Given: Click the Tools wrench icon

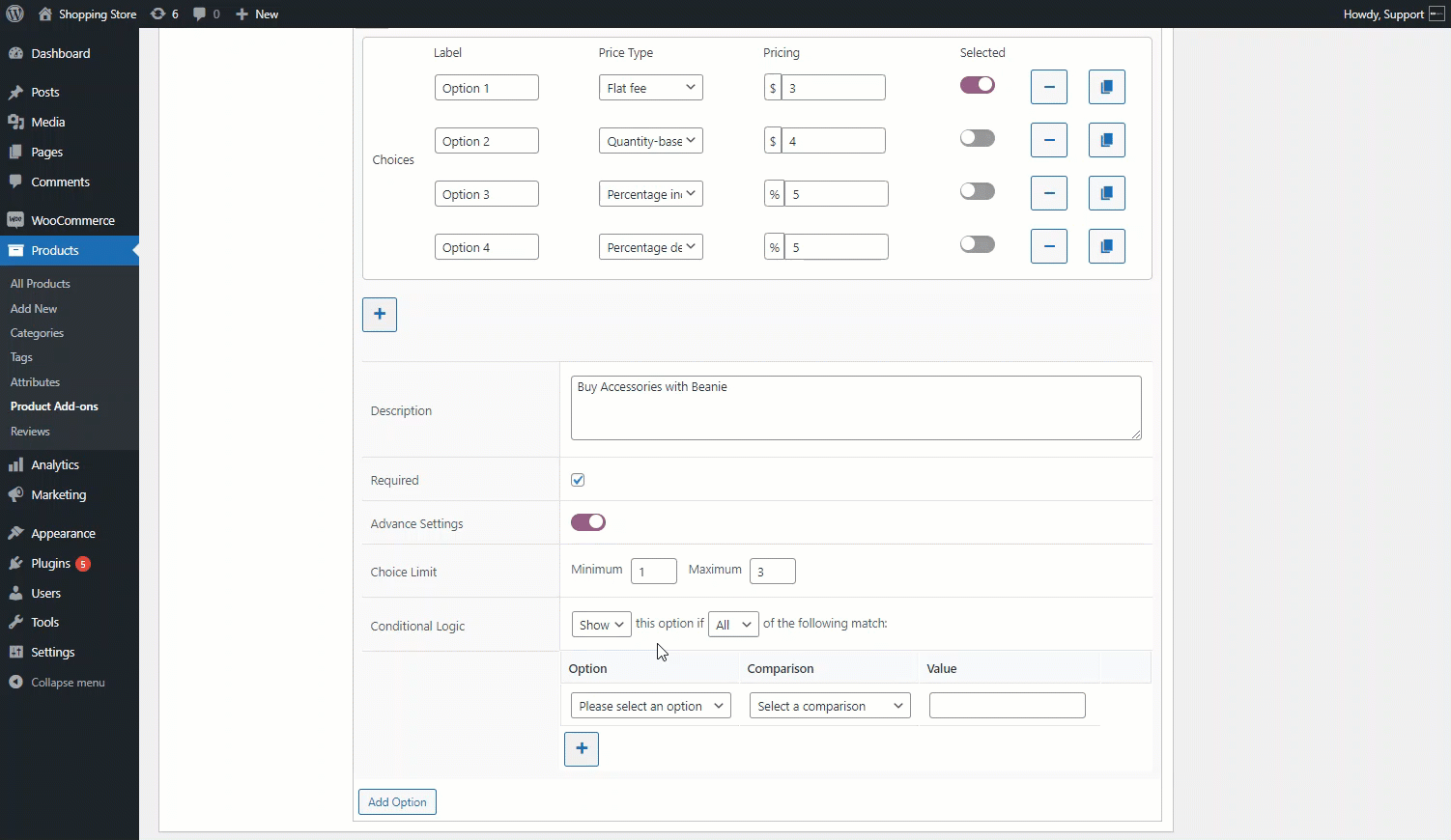Looking at the screenshot, I should (x=15, y=622).
